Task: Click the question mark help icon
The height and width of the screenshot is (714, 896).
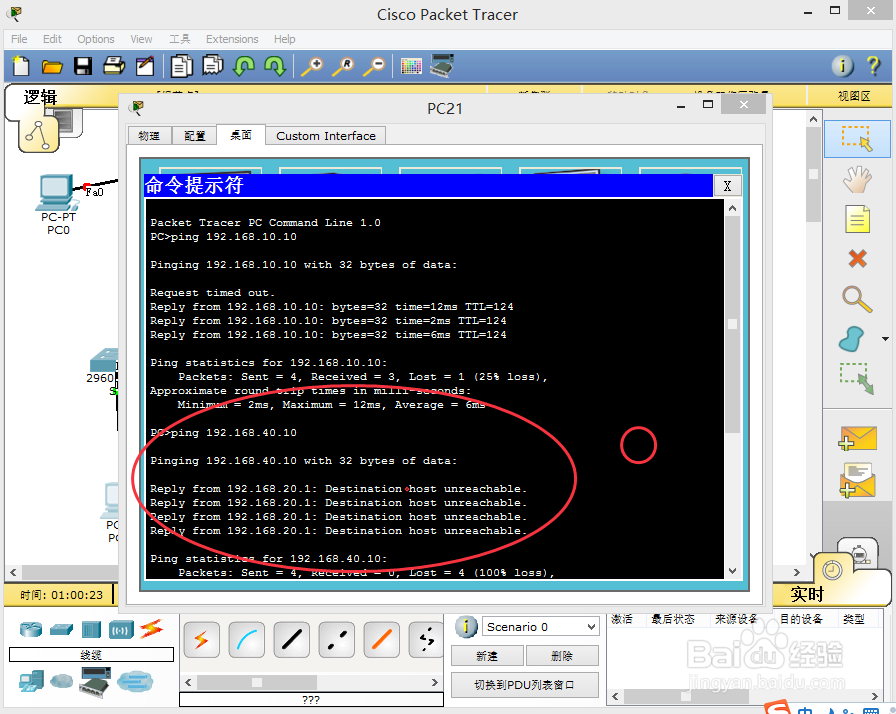Action: (x=873, y=66)
